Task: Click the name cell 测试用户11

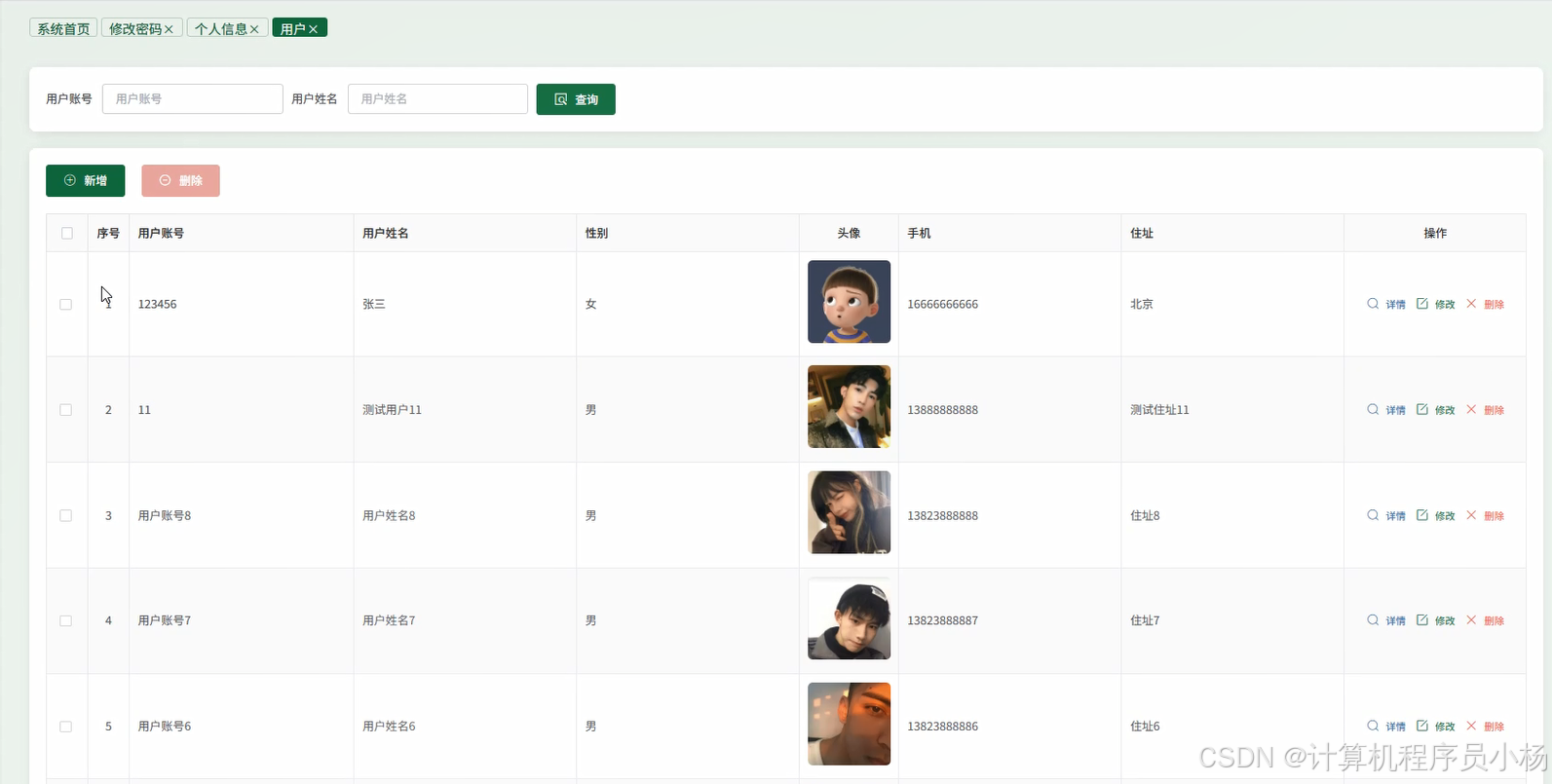Action: [x=392, y=410]
